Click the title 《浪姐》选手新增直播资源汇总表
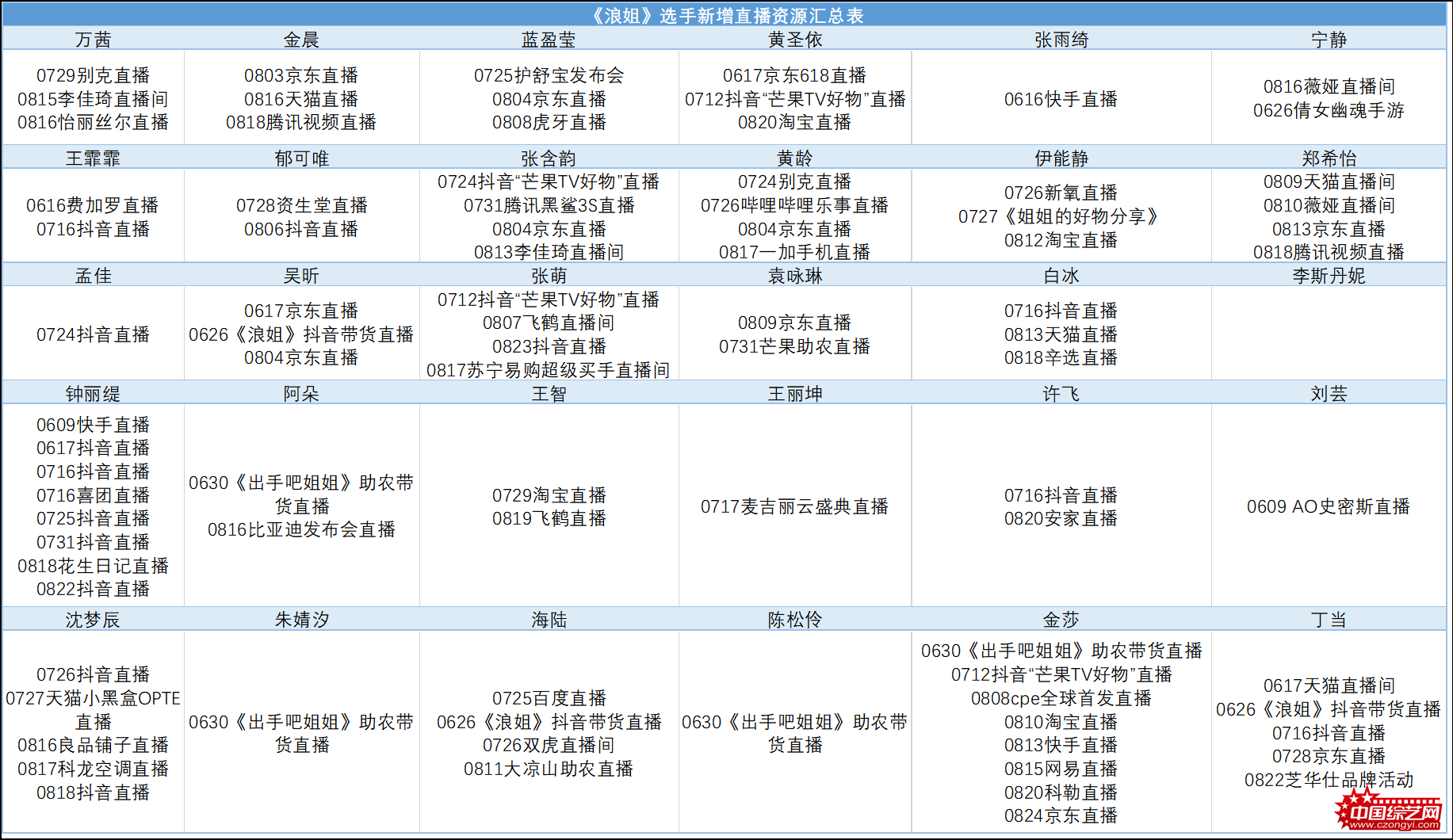The image size is (1453, 840). [x=726, y=16]
